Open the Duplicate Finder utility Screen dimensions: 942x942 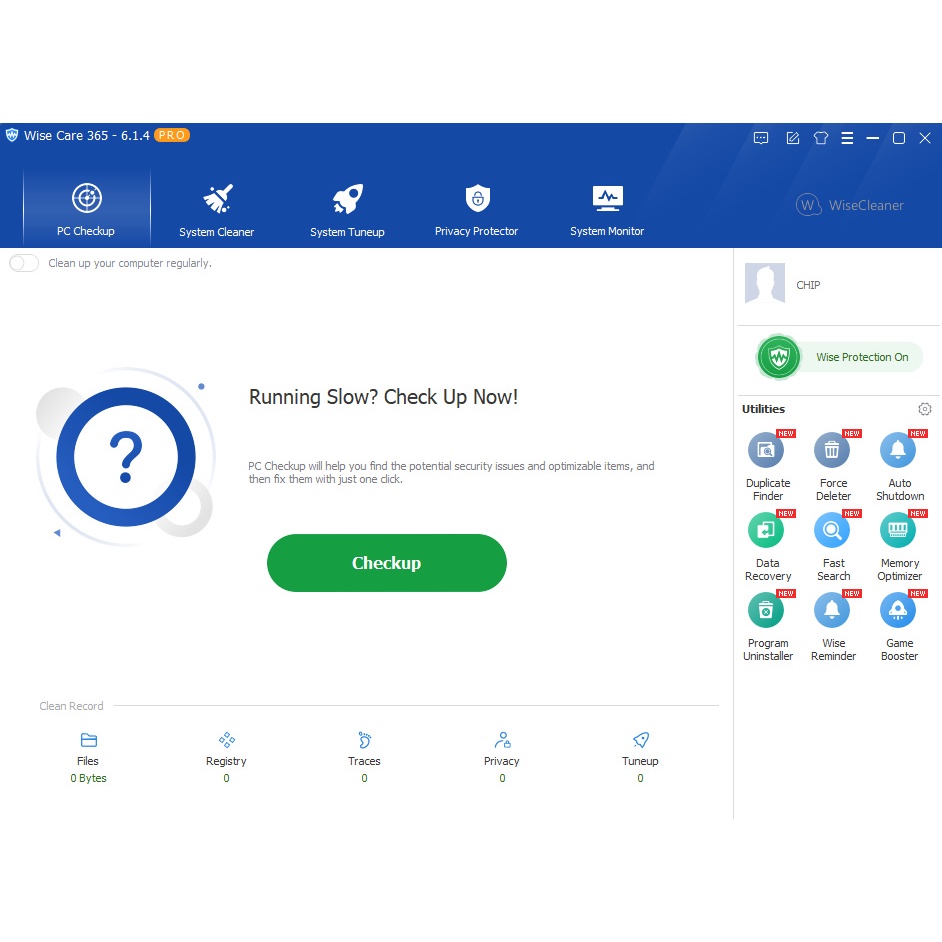(767, 452)
